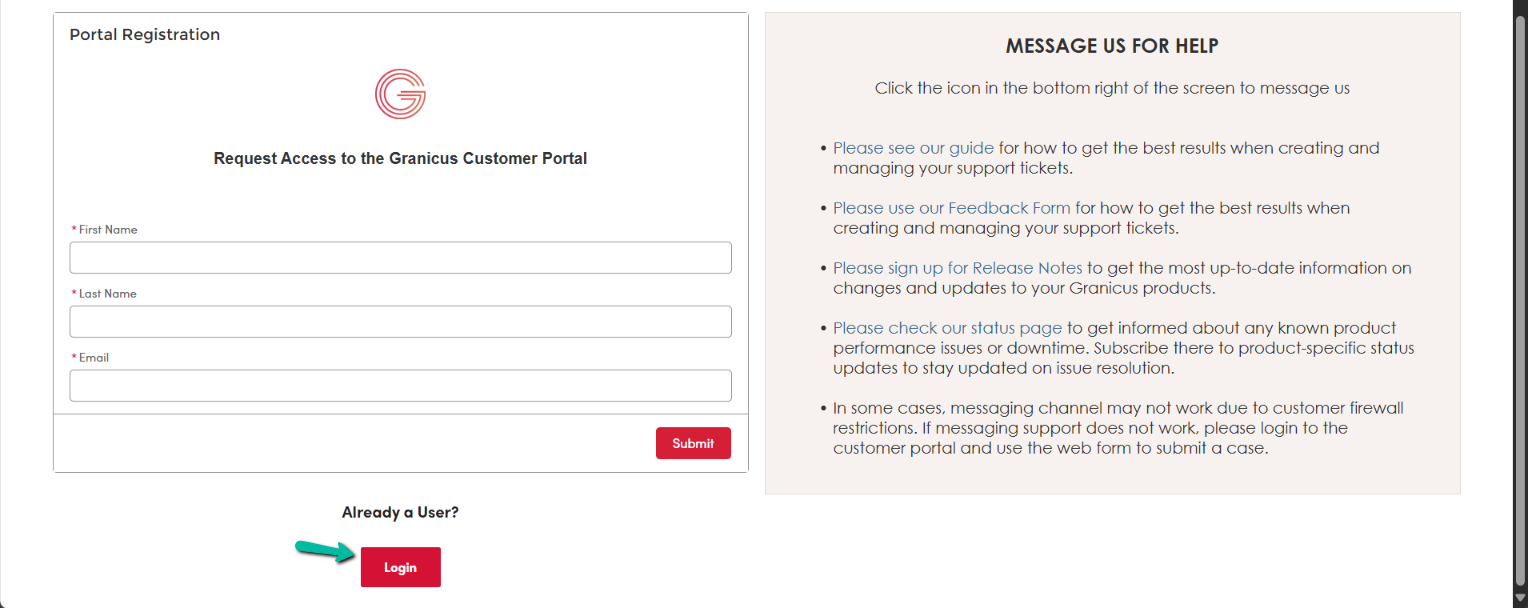This screenshot has height=608, width=1528.
Task: Visit the 'Please check our status page' link
Action: pyautogui.click(x=947, y=328)
